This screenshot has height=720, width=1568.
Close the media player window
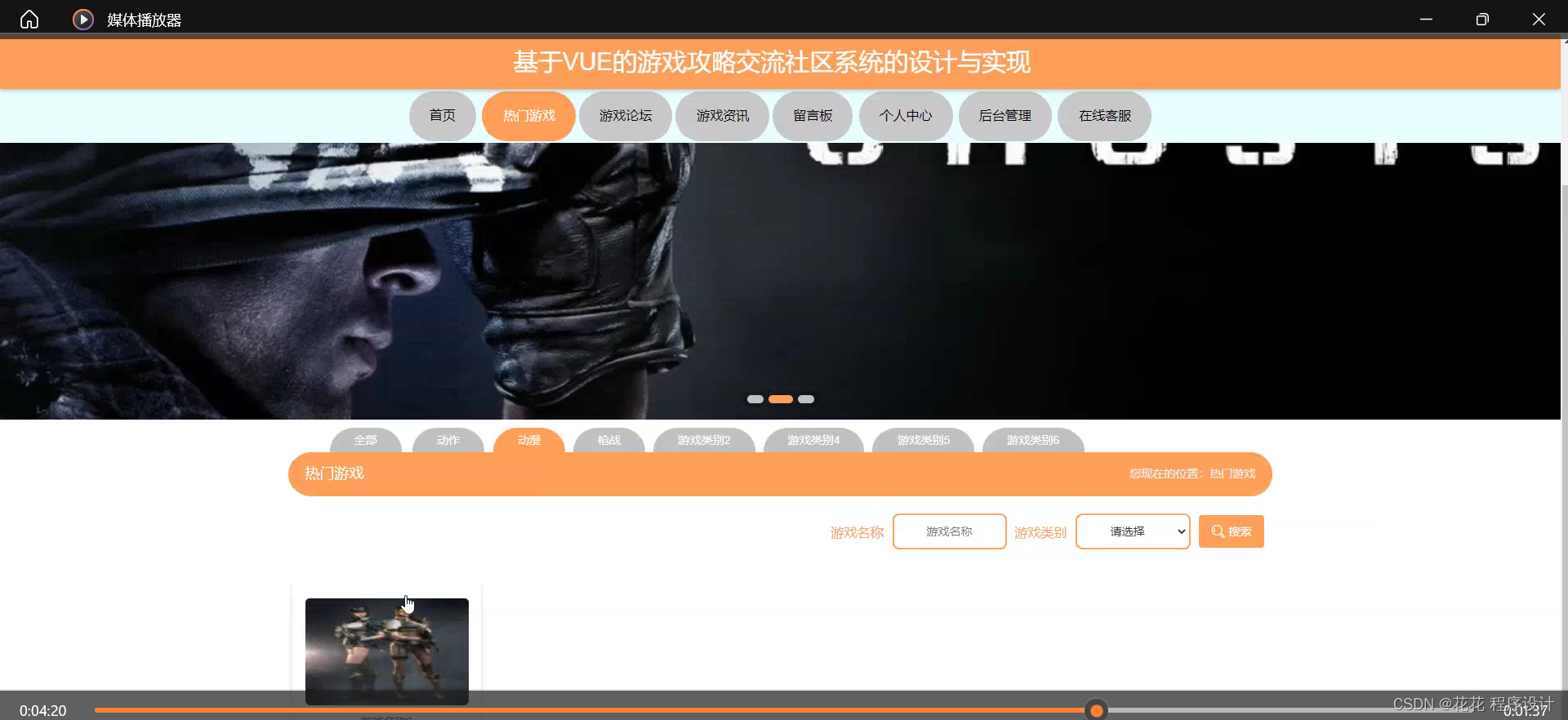click(x=1539, y=19)
